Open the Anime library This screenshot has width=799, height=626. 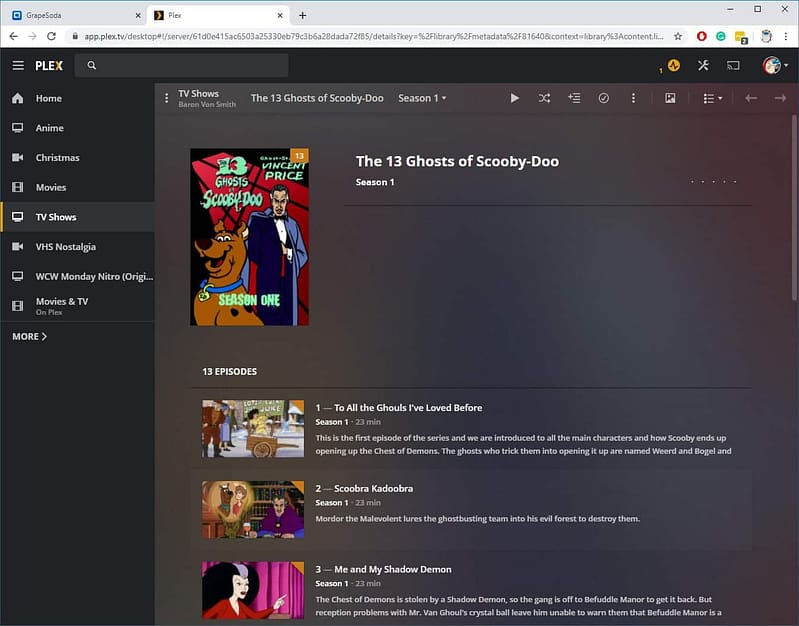pyautogui.click(x=77, y=128)
